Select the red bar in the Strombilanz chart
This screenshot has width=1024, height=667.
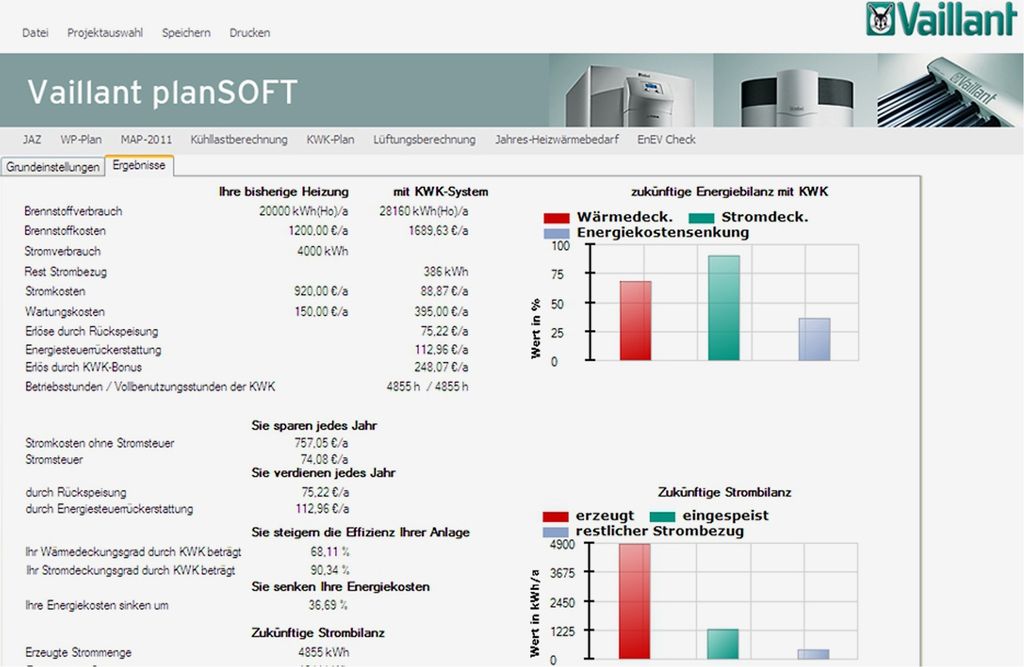click(x=635, y=601)
